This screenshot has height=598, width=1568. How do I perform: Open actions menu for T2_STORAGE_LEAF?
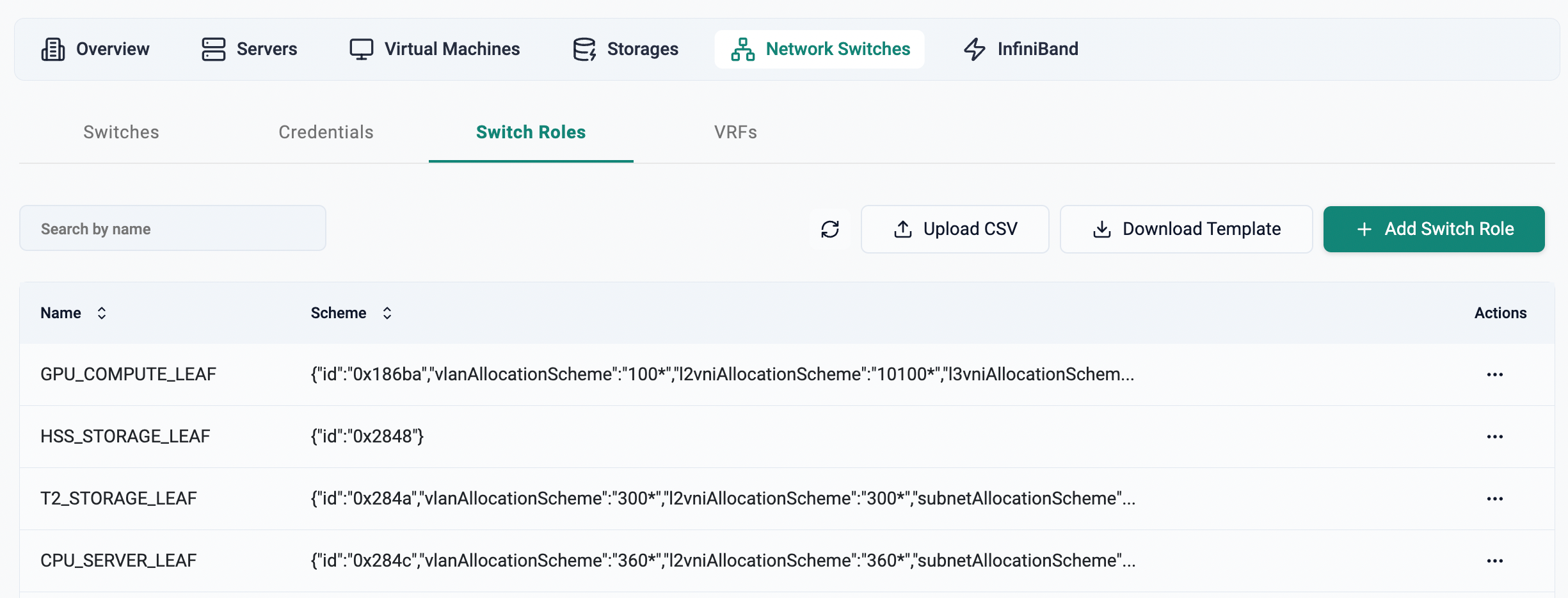pyautogui.click(x=1494, y=499)
